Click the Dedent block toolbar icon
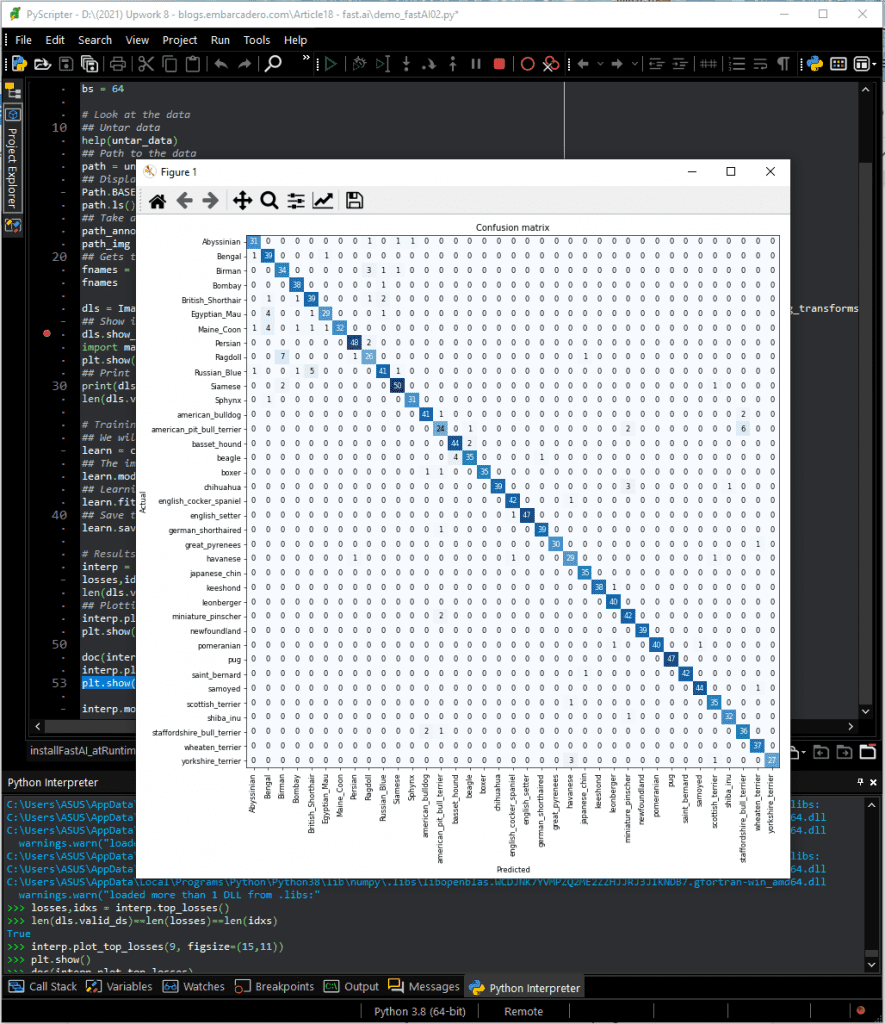The image size is (885, 1024). click(x=656, y=64)
